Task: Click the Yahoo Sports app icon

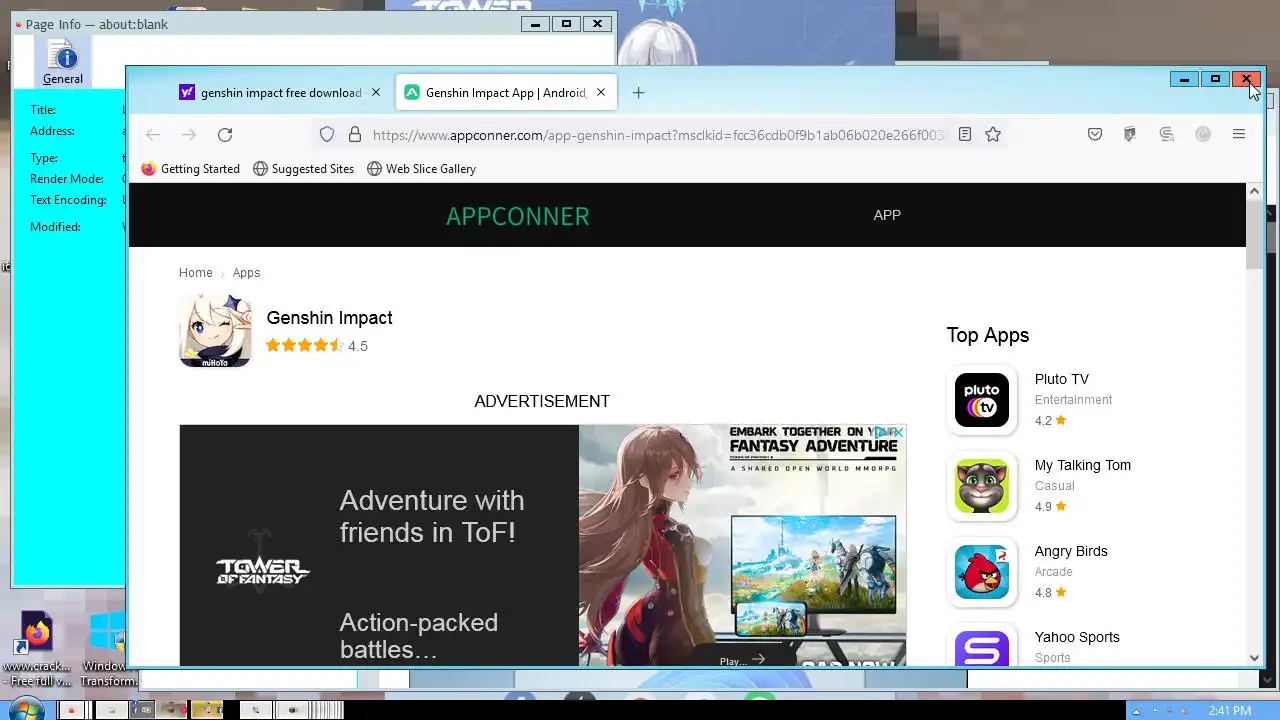Action: pos(982,647)
